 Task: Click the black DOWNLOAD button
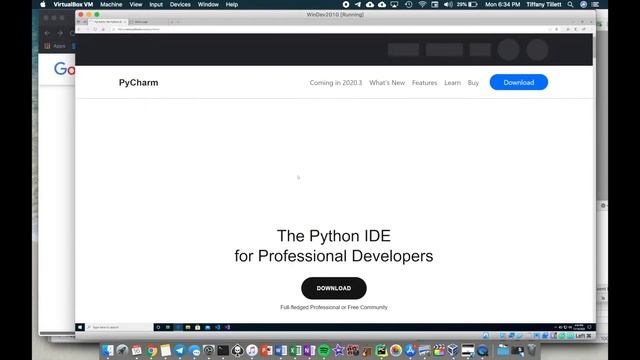(333, 288)
